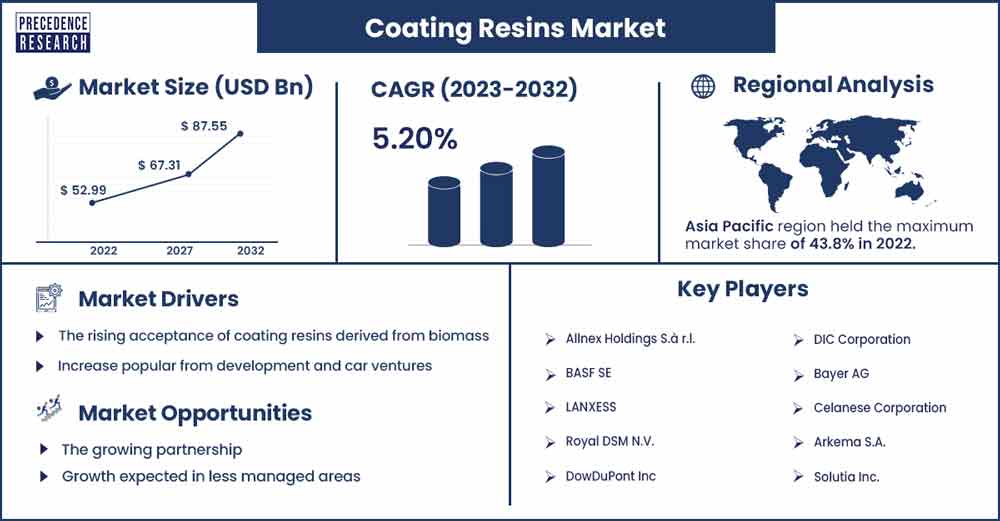Click the 2022 axis label

pyautogui.click(x=103, y=251)
